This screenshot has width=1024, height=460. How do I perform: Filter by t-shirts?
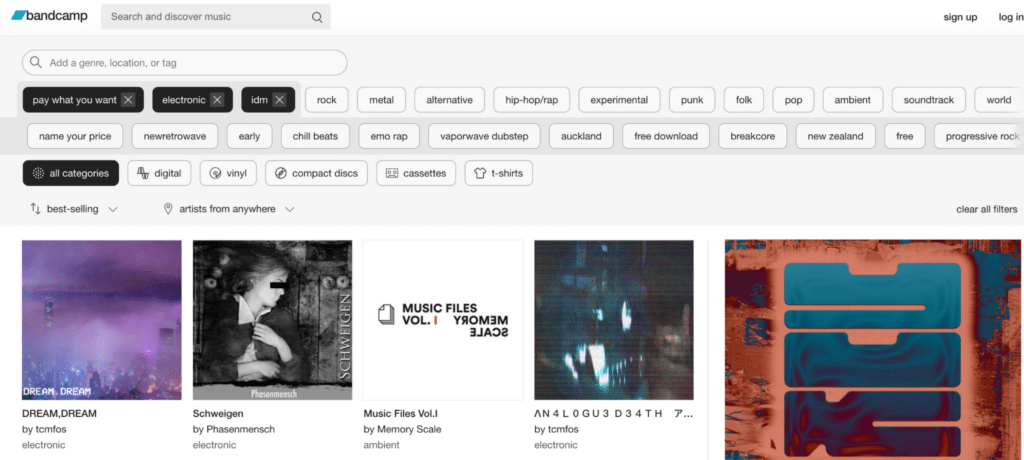(x=498, y=173)
